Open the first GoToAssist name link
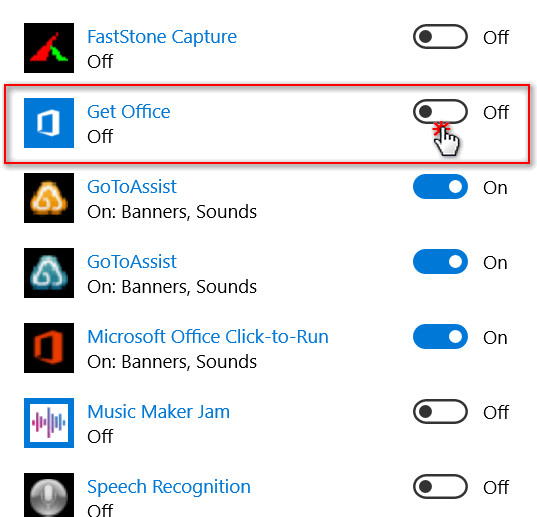This screenshot has width=537, height=517. [132, 187]
